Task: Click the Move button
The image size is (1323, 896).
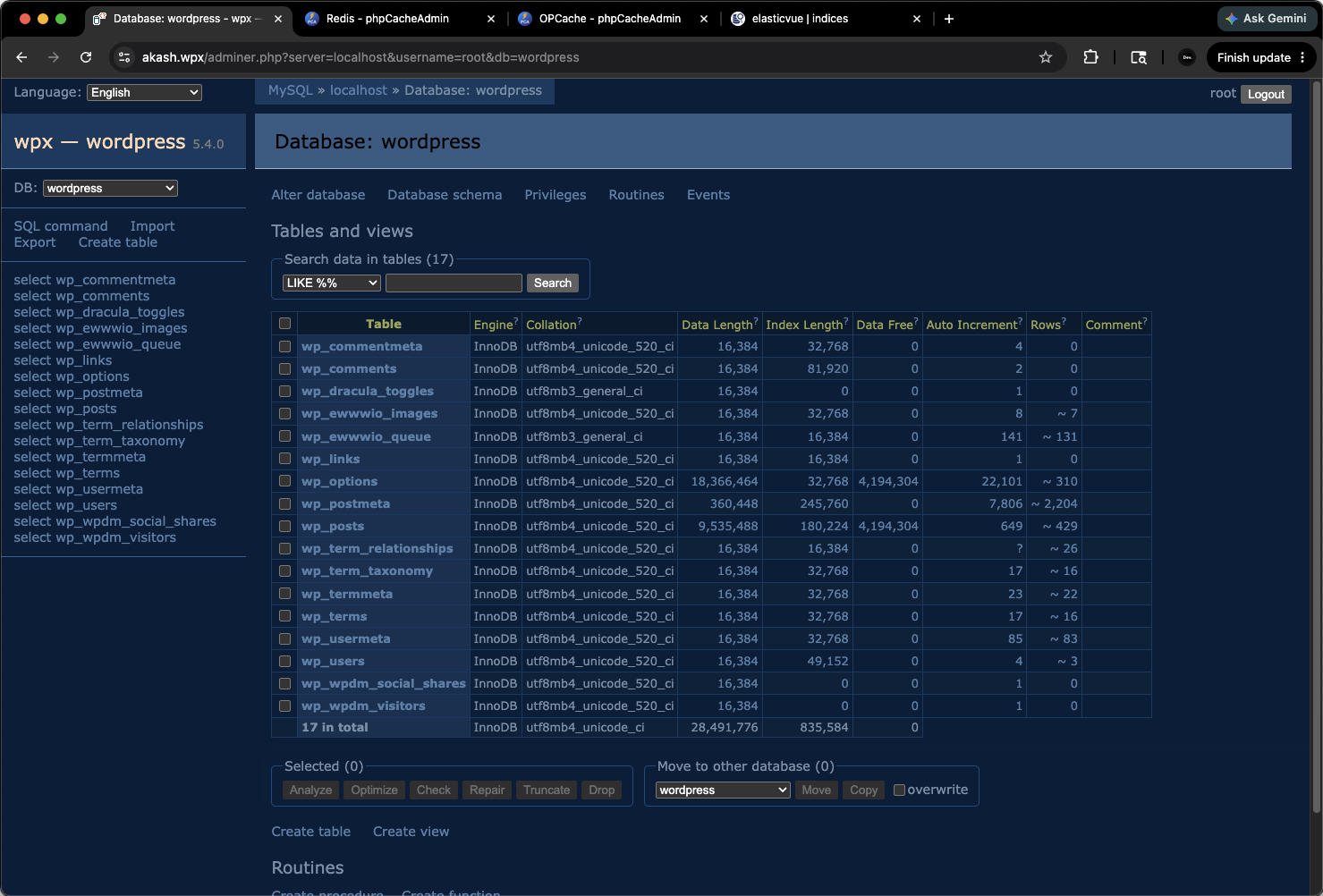Action: point(816,790)
